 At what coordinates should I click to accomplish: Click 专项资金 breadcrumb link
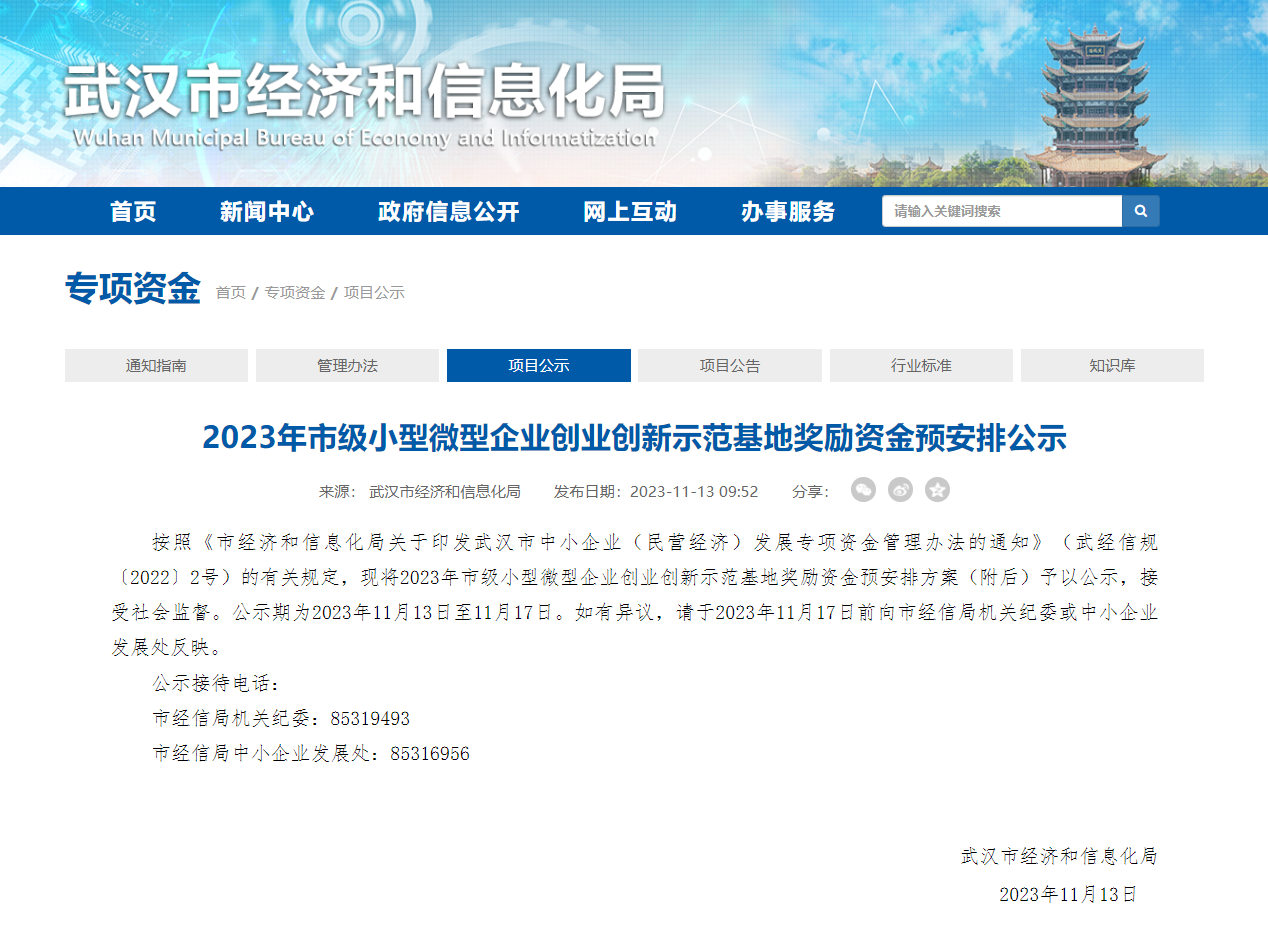(295, 293)
